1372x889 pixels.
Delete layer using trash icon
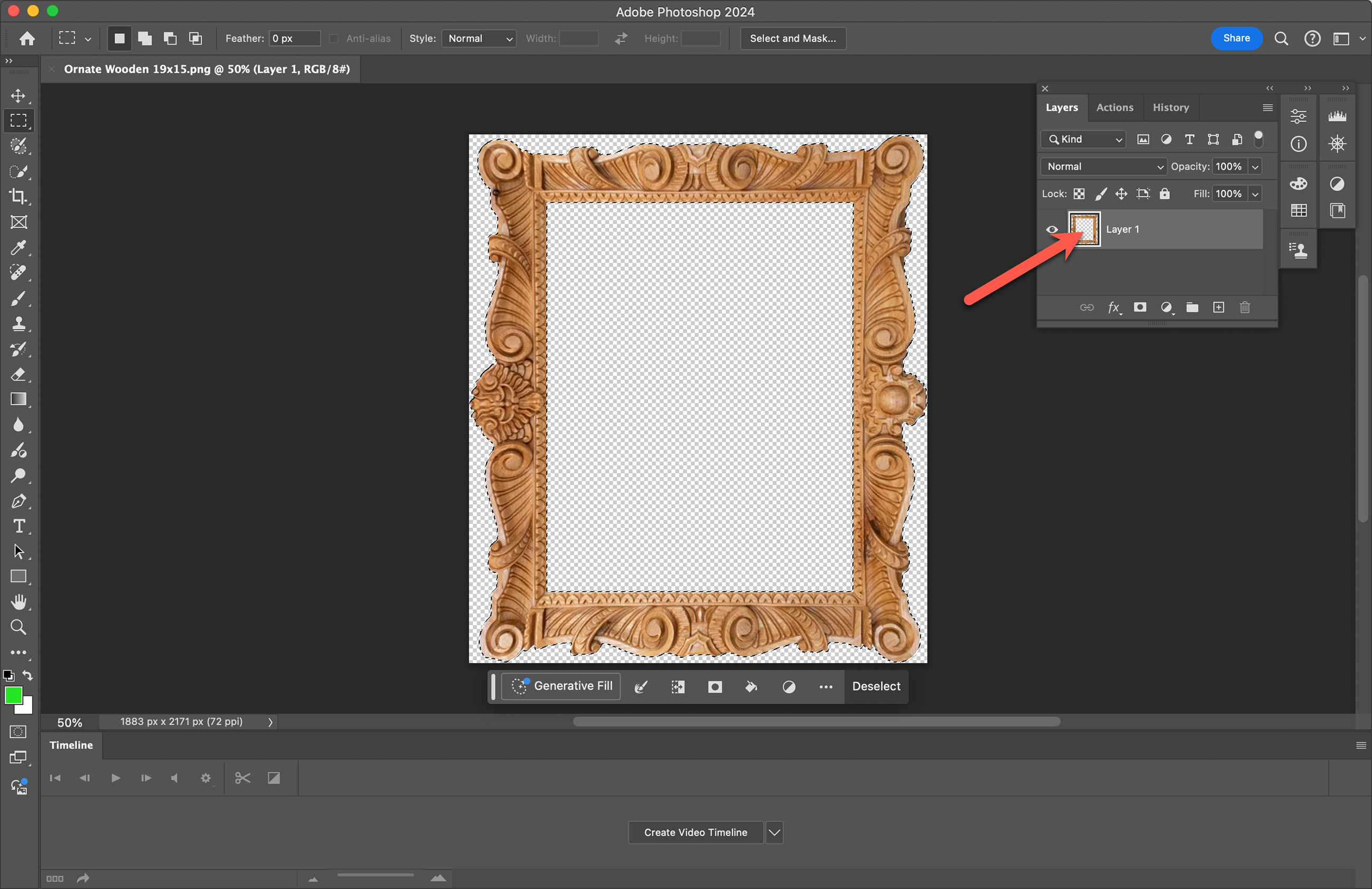pyautogui.click(x=1245, y=307)
